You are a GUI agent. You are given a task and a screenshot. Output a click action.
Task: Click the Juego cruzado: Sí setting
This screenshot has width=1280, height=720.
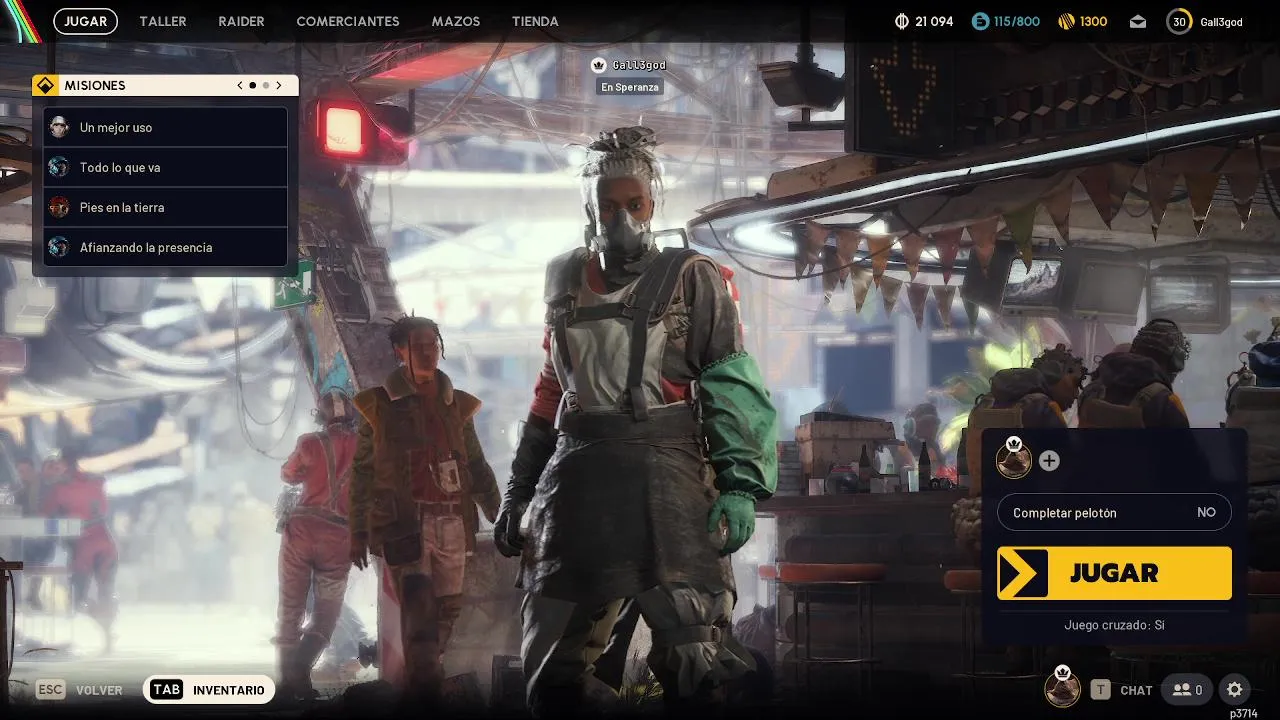coord(1114,625)
